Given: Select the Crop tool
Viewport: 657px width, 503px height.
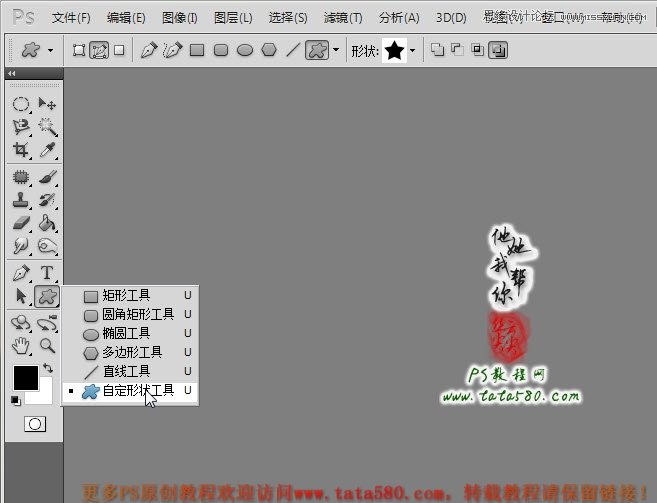Looking at the screenshot, I should pyautogui.click(x=21, y=150).
